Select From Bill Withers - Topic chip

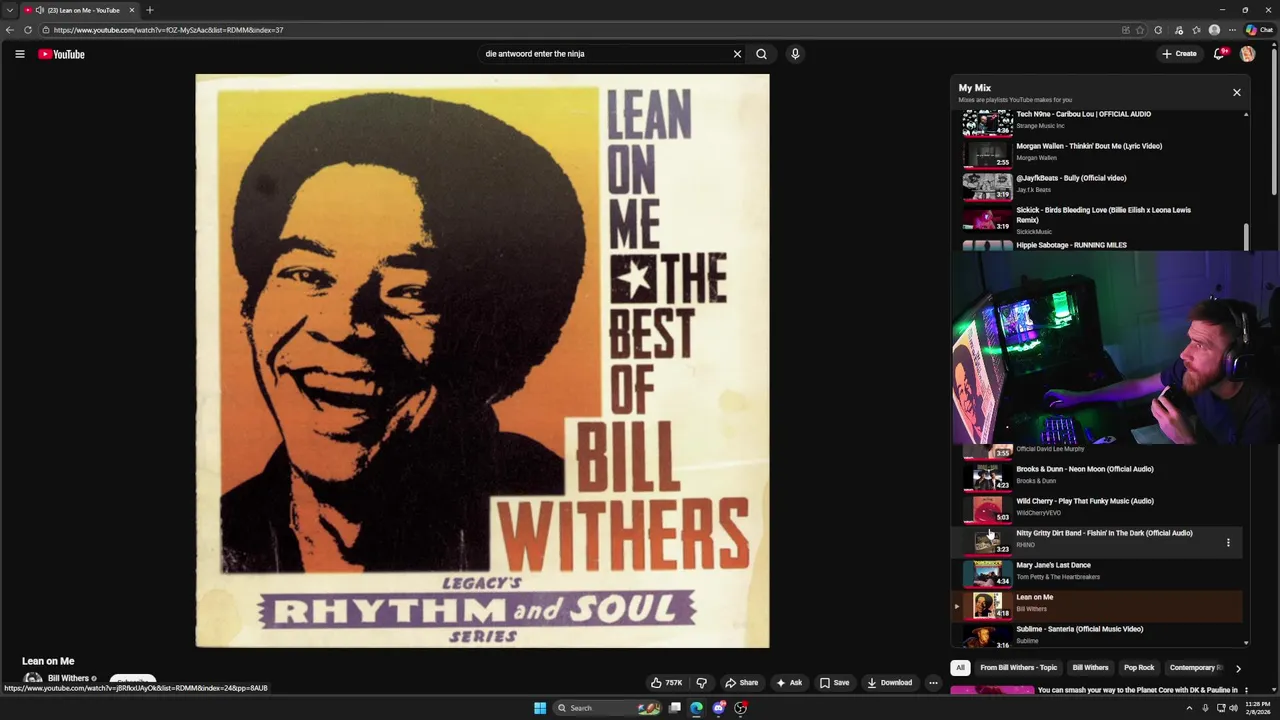click(x=1018, y=668)
